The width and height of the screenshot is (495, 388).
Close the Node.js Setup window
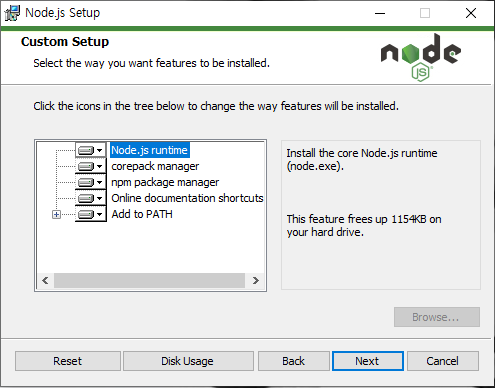tap(471, 13)
